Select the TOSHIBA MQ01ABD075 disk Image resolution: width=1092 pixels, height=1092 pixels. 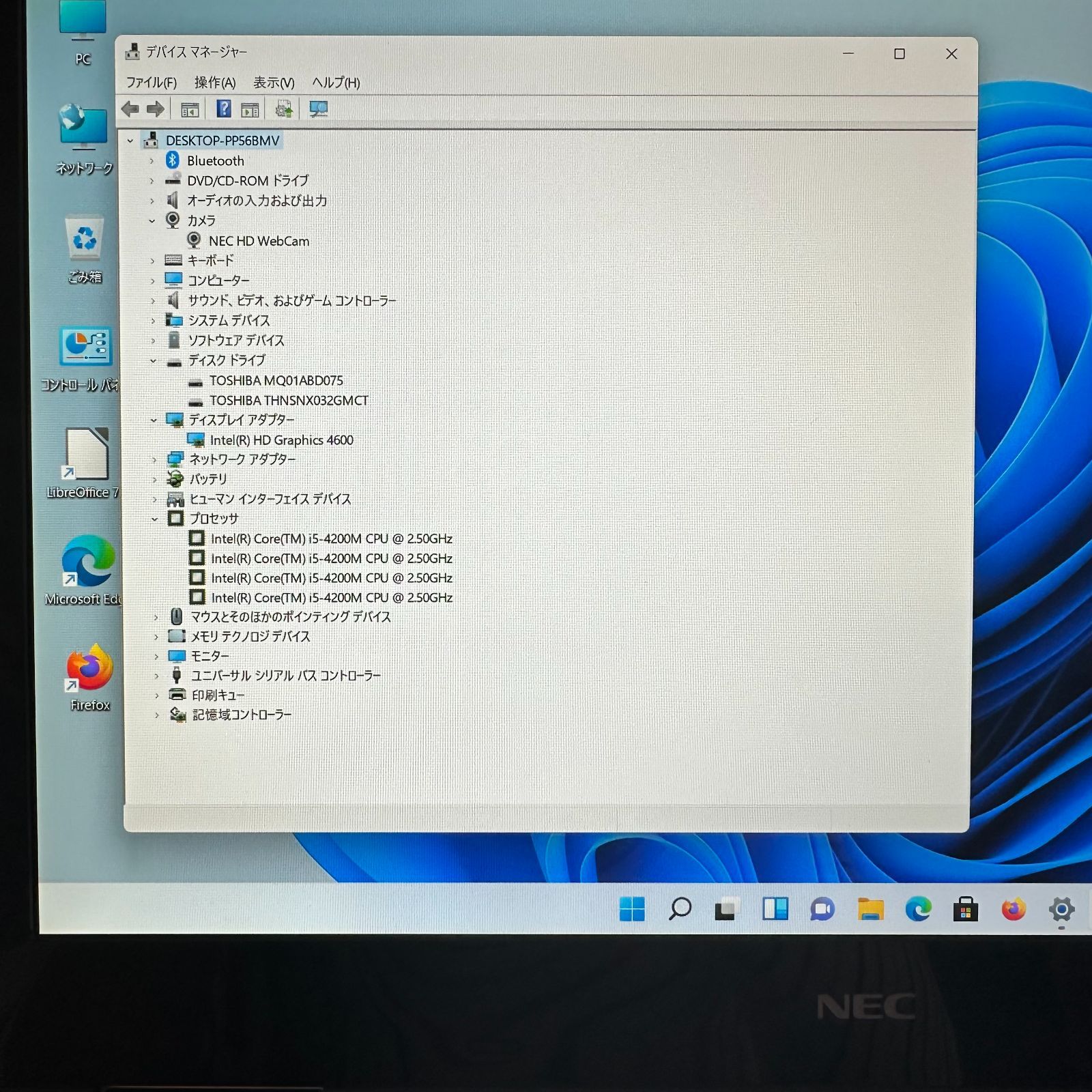276,381
